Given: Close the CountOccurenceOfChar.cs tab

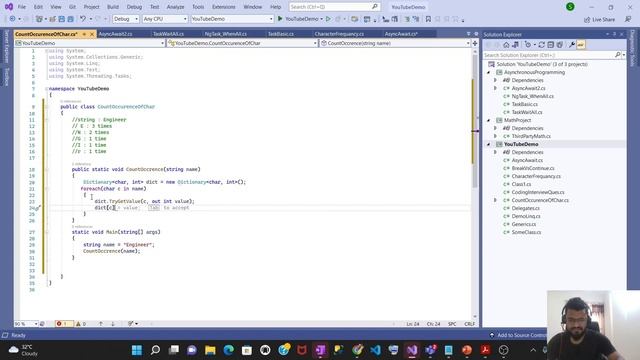Looking at the screenshot, I should [x=92, y=34].
